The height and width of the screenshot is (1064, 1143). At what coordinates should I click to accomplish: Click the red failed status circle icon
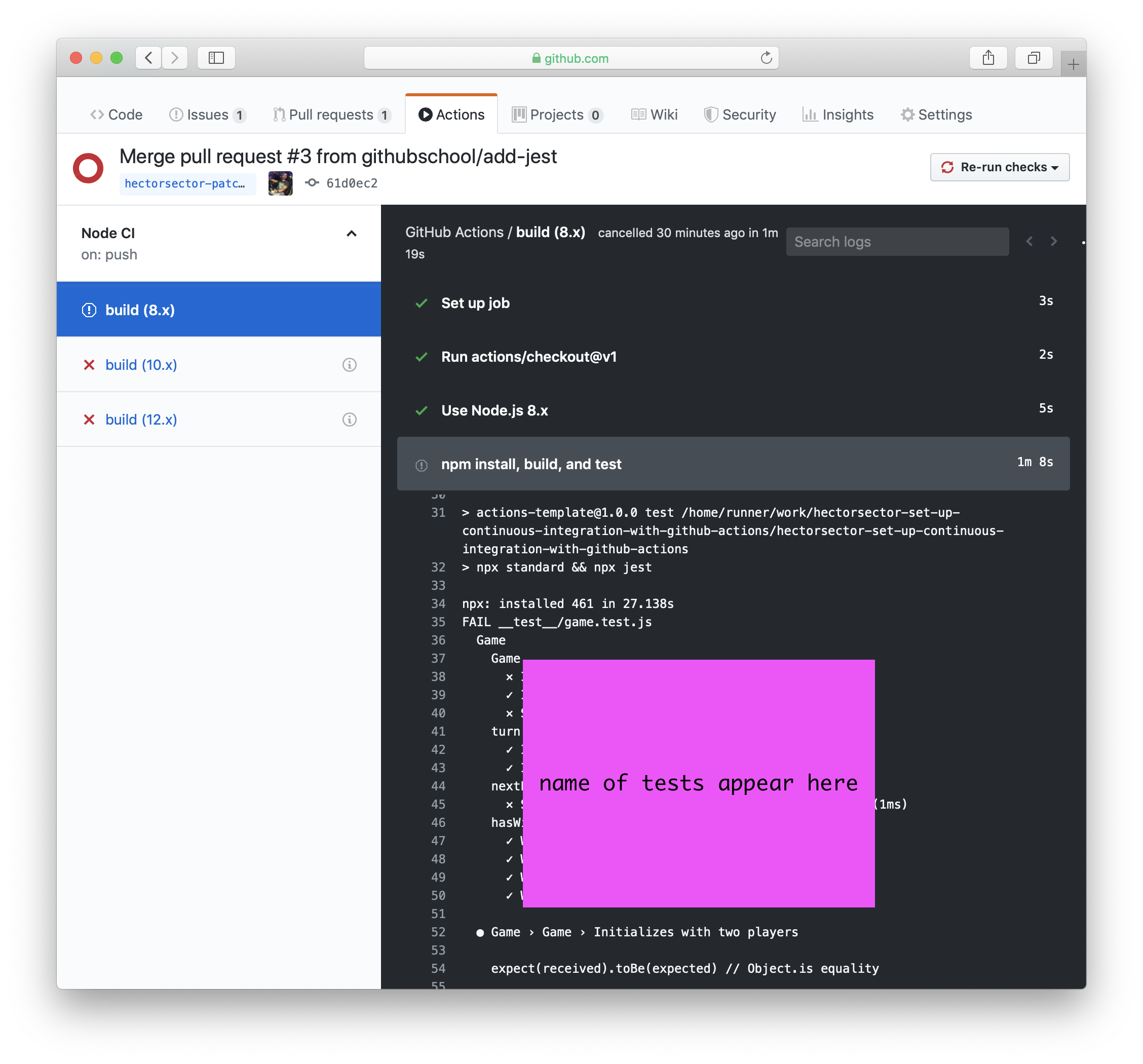pos(88,167)
